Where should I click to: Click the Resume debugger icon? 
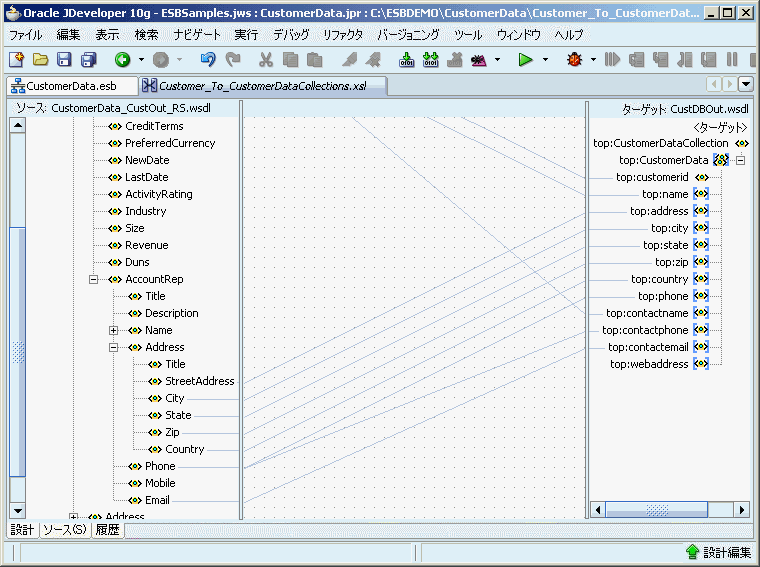pos(612,60)
